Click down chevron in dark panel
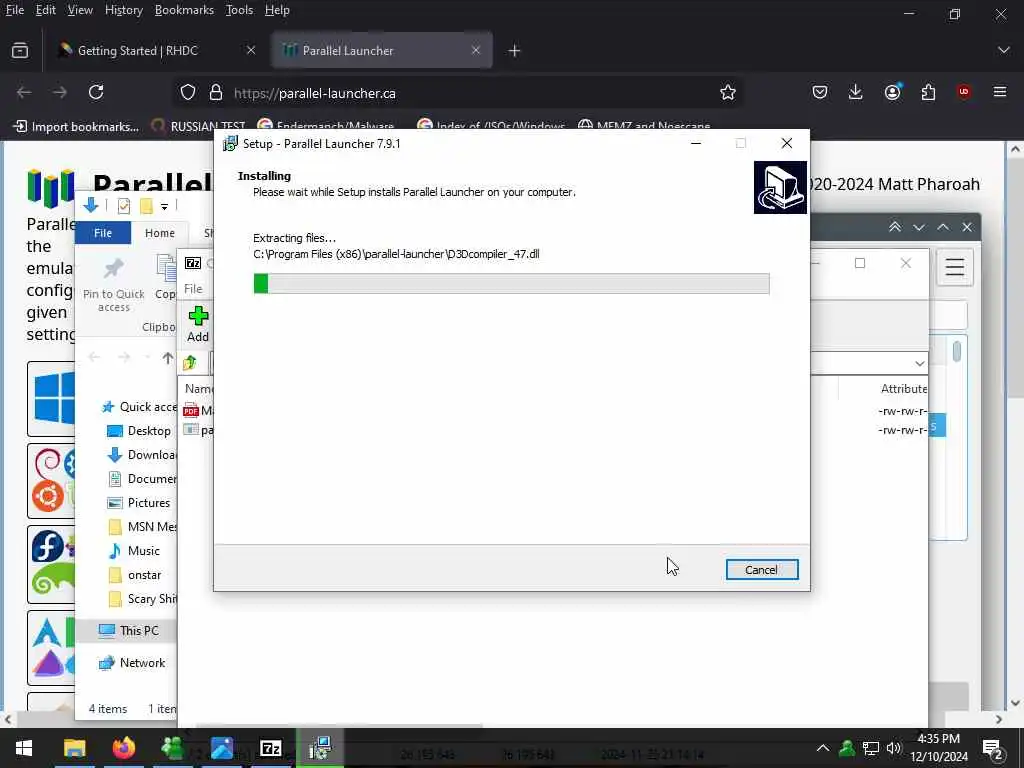This screenshot has width=1024, height=768. coord(919,227)
